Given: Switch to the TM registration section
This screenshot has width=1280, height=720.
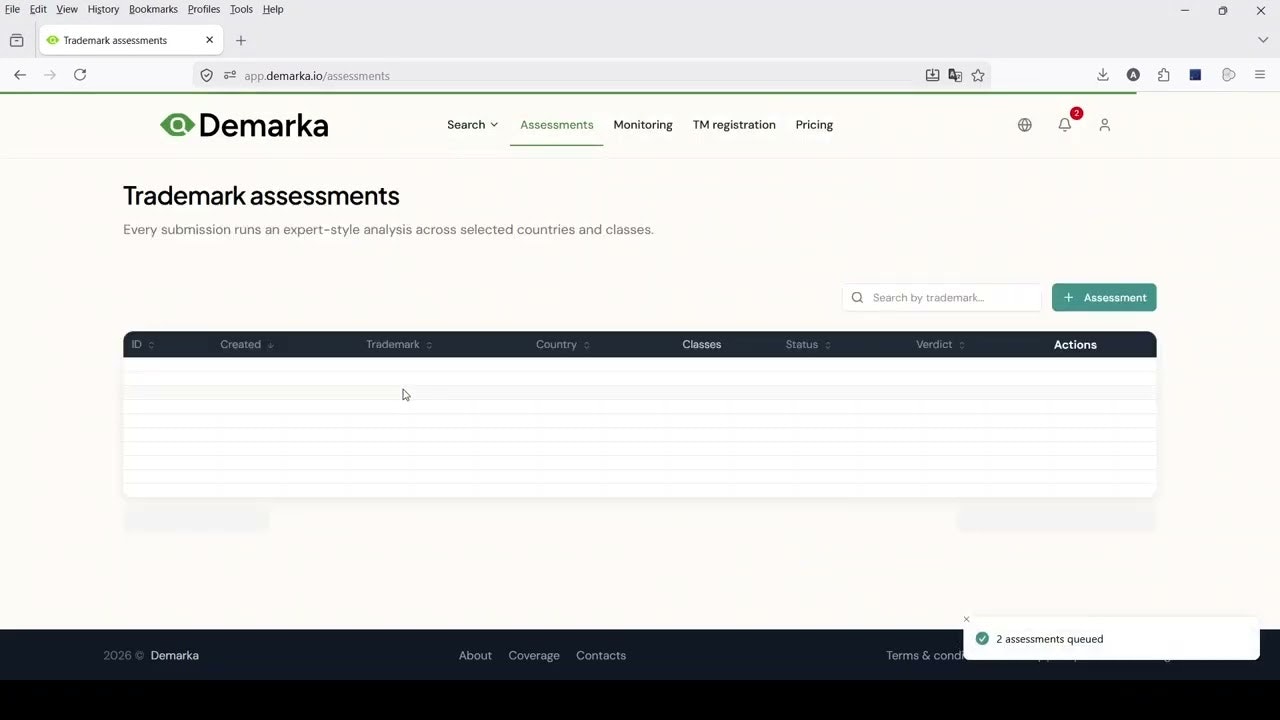Looking at the screenshot, I should point(734,124).
